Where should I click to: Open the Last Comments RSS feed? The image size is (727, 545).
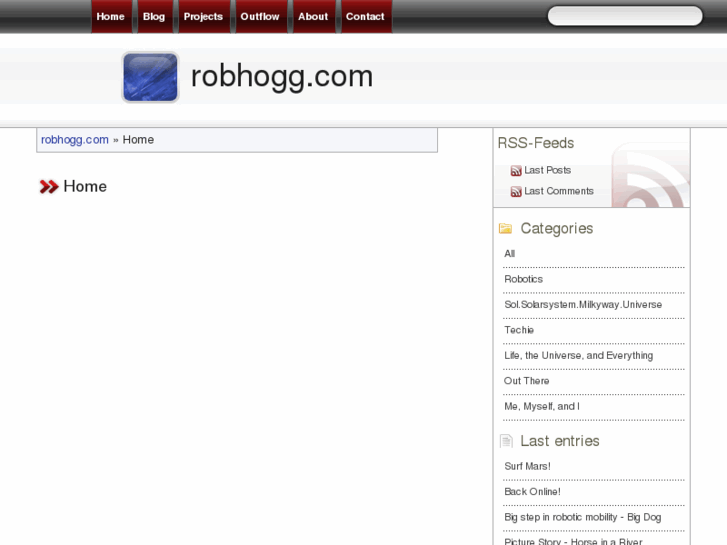point(559,191)
